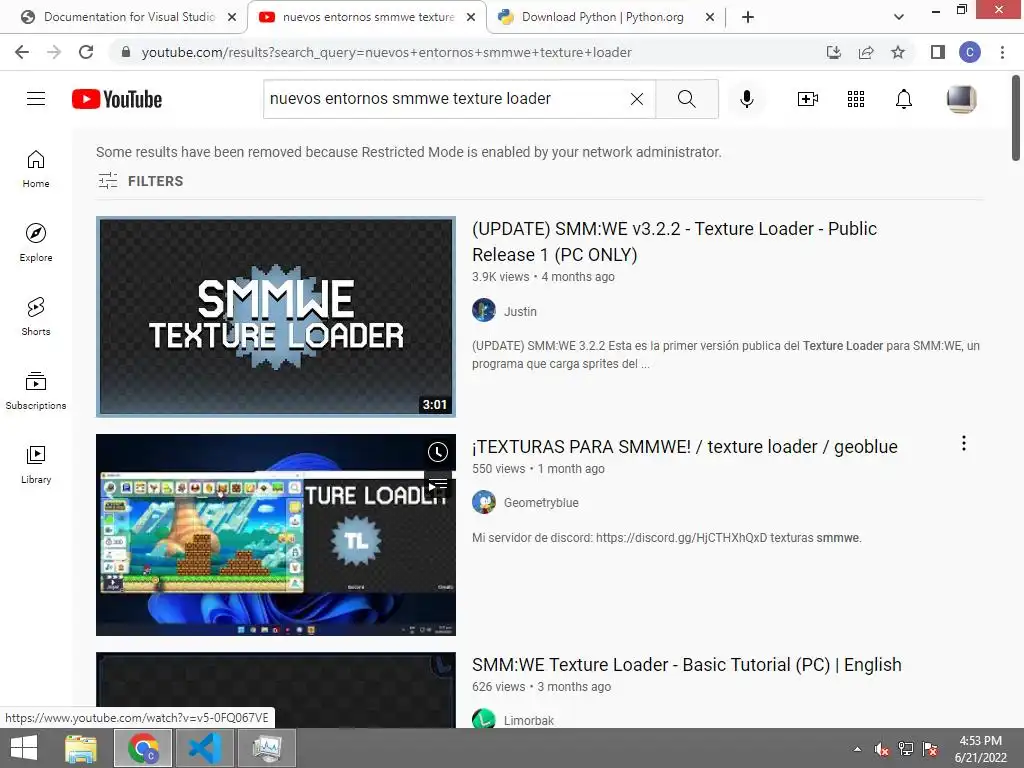Open Justin channel avatar

[484, 310]
